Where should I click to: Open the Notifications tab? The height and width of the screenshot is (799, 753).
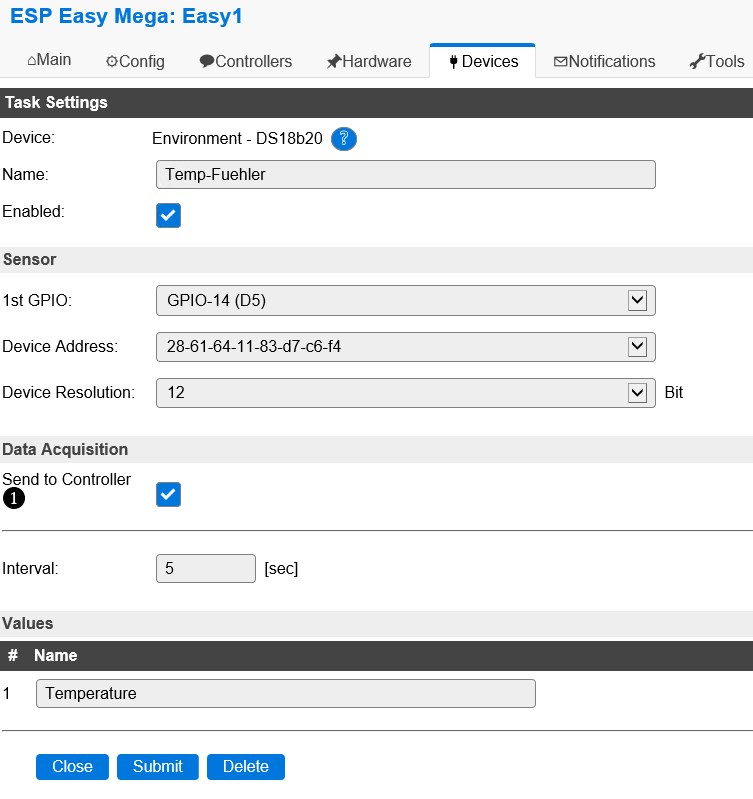coord(604,61)
